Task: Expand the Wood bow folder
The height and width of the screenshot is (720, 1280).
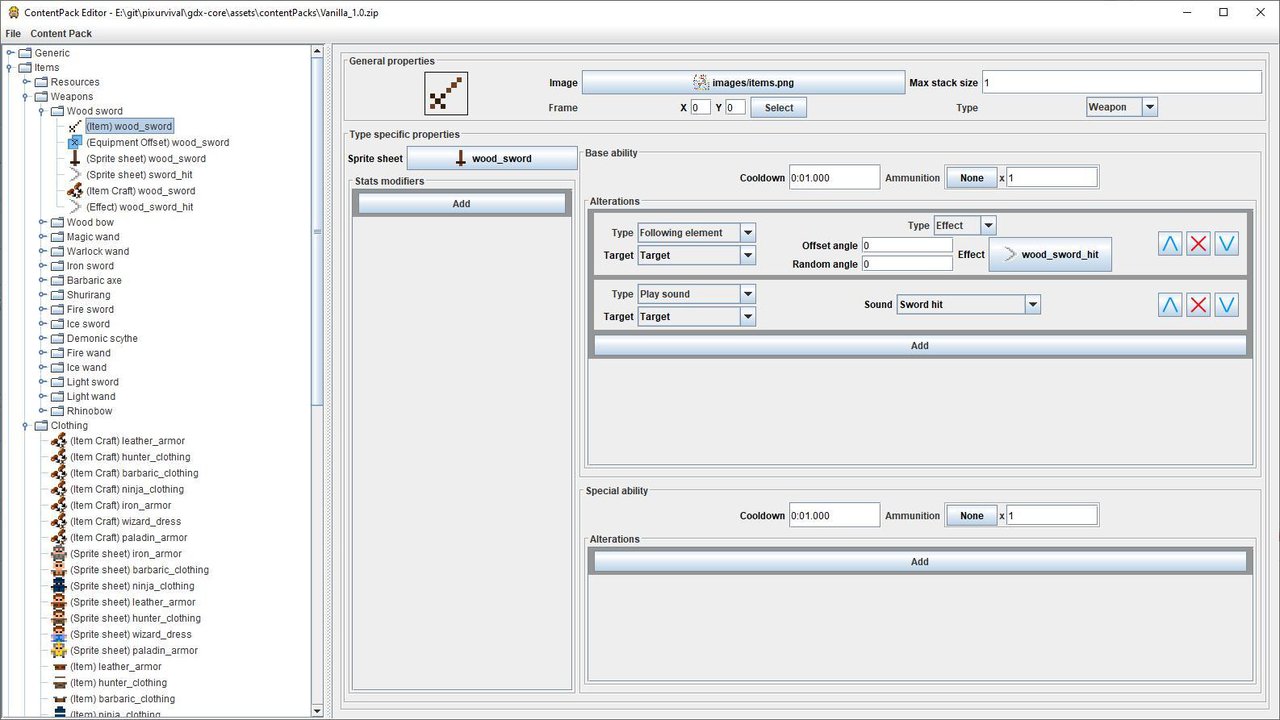Action: tap(42, 222)
